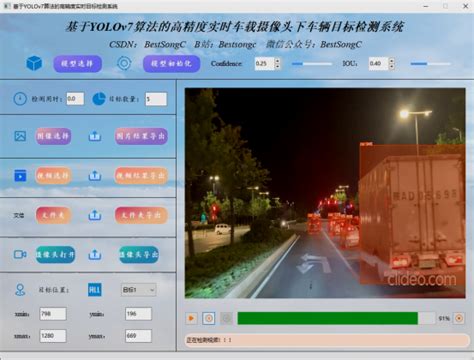Click the orange video result export button
474x360 pixels.
coord(141,175)
